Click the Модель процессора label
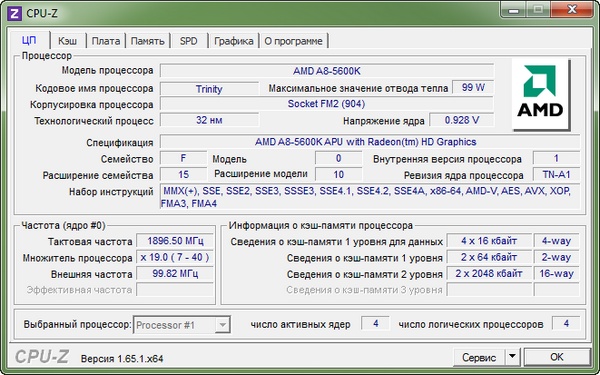This screenshot has width=600, height=375. click(x=108, y=70)
